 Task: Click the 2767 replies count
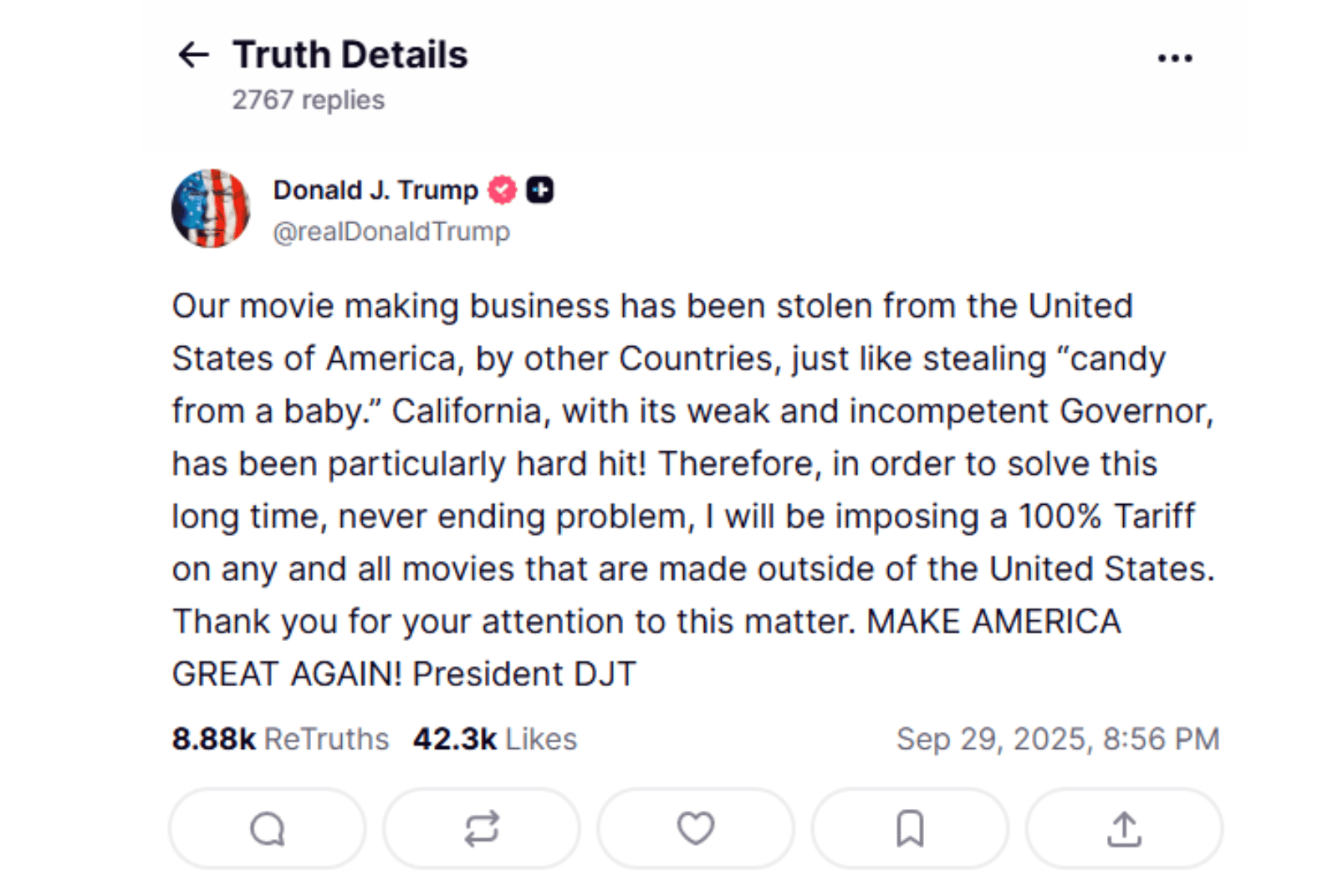(x=309, y=100)
